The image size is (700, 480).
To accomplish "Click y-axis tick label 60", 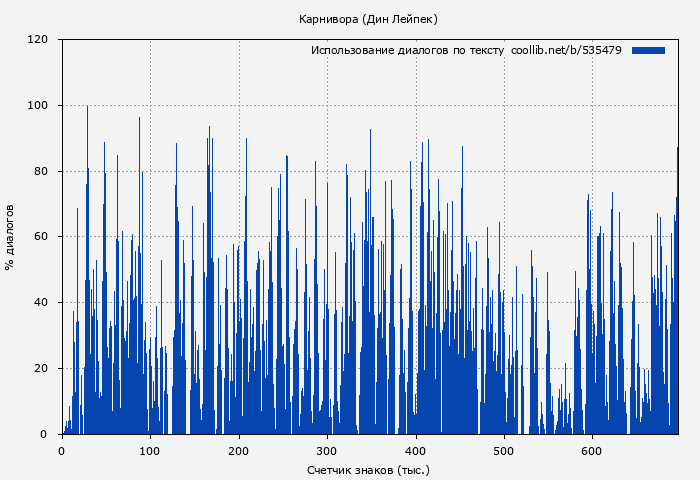I will (41, 237).
